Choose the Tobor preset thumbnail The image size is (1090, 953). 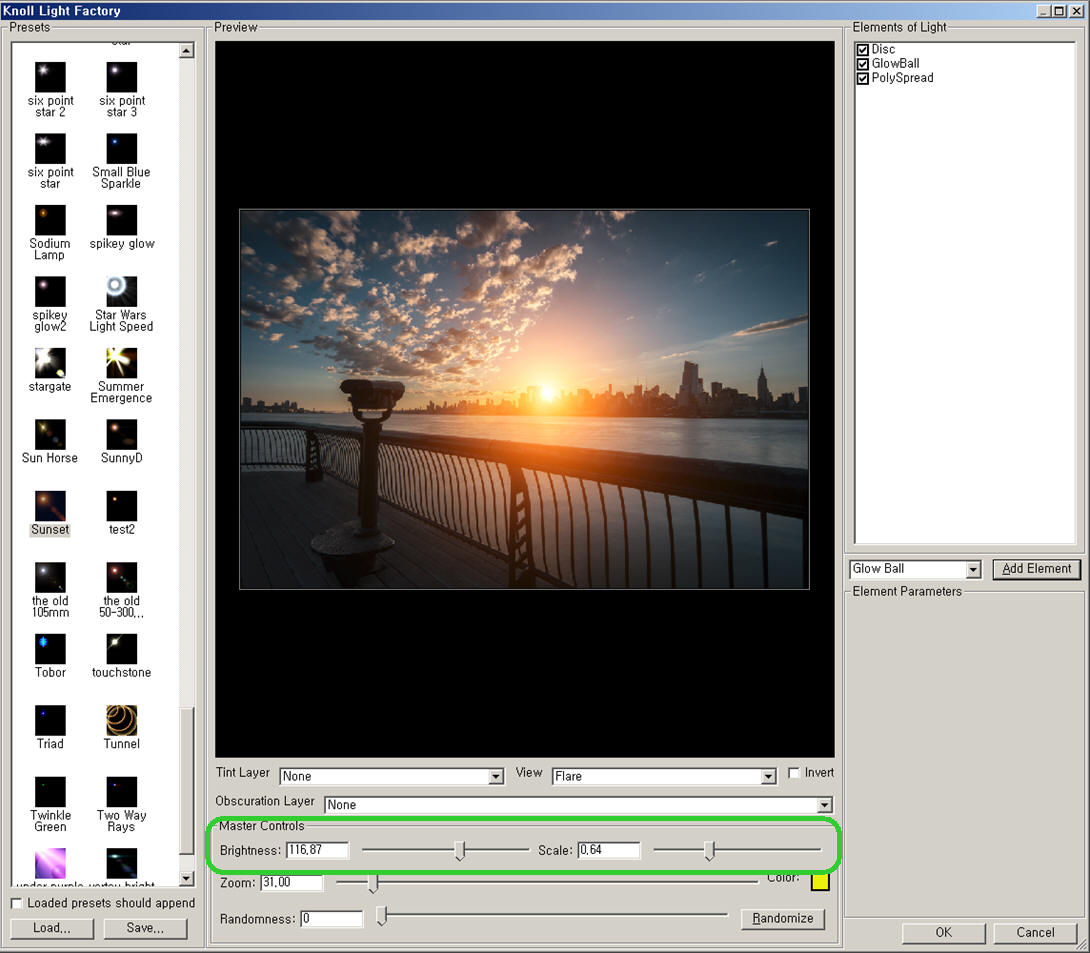point(50,649)
